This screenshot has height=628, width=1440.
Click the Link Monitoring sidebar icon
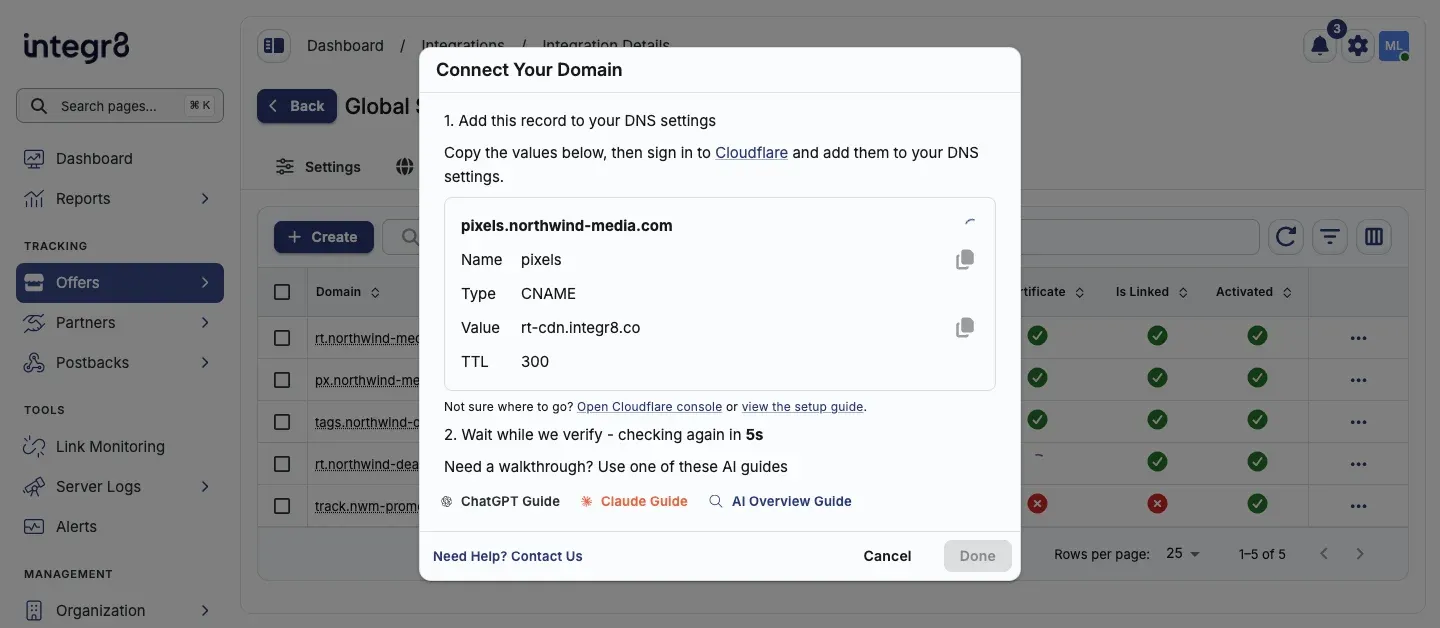(34, 447)
